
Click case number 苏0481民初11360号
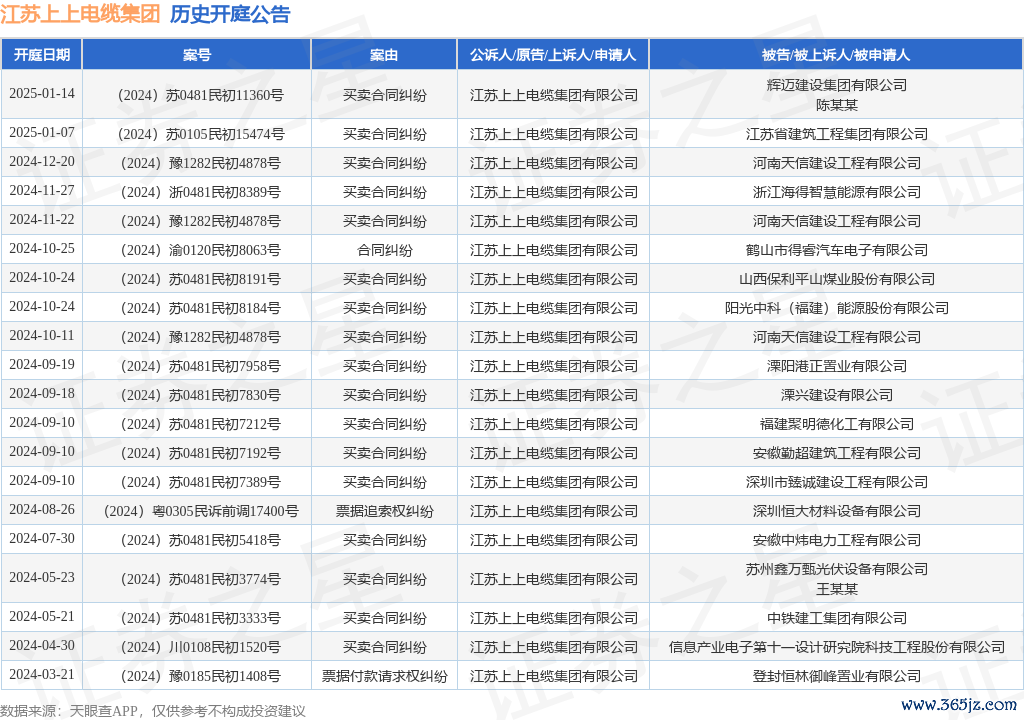[x=200, y=95]
